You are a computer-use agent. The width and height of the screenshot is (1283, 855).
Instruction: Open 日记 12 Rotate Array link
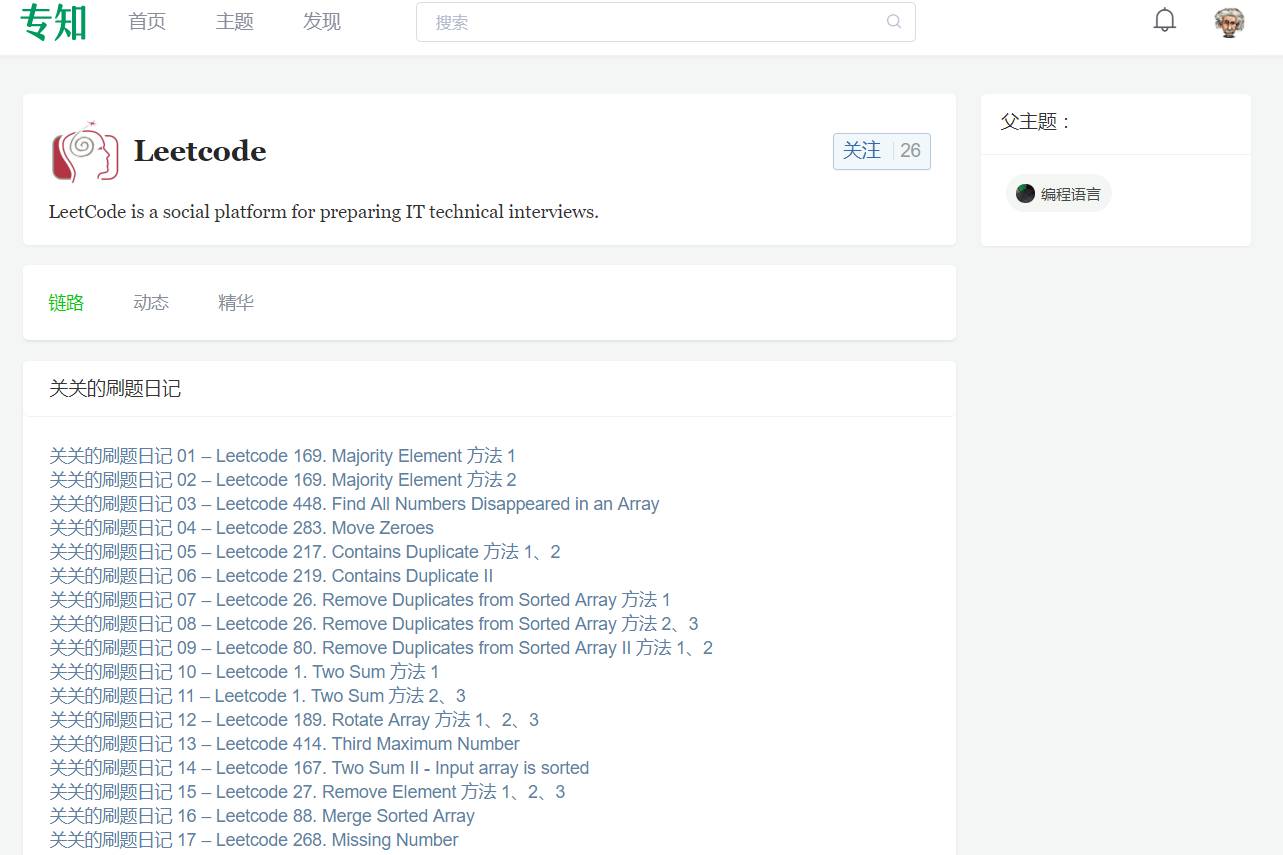click(294, 720)
